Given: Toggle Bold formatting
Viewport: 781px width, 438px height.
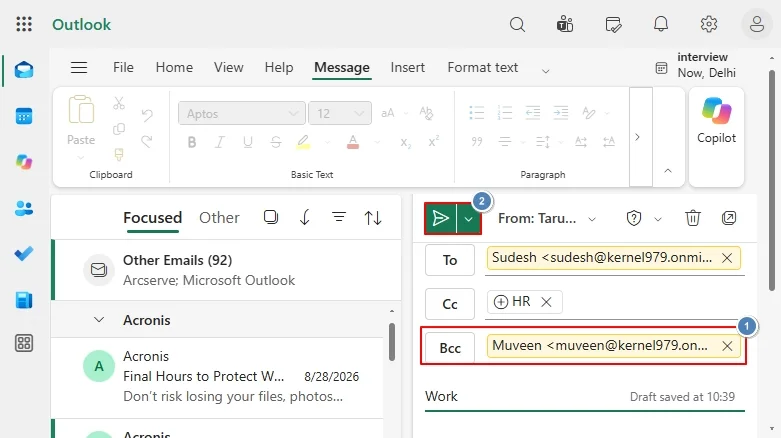Looking at the screenshot, I should [192, 143].
